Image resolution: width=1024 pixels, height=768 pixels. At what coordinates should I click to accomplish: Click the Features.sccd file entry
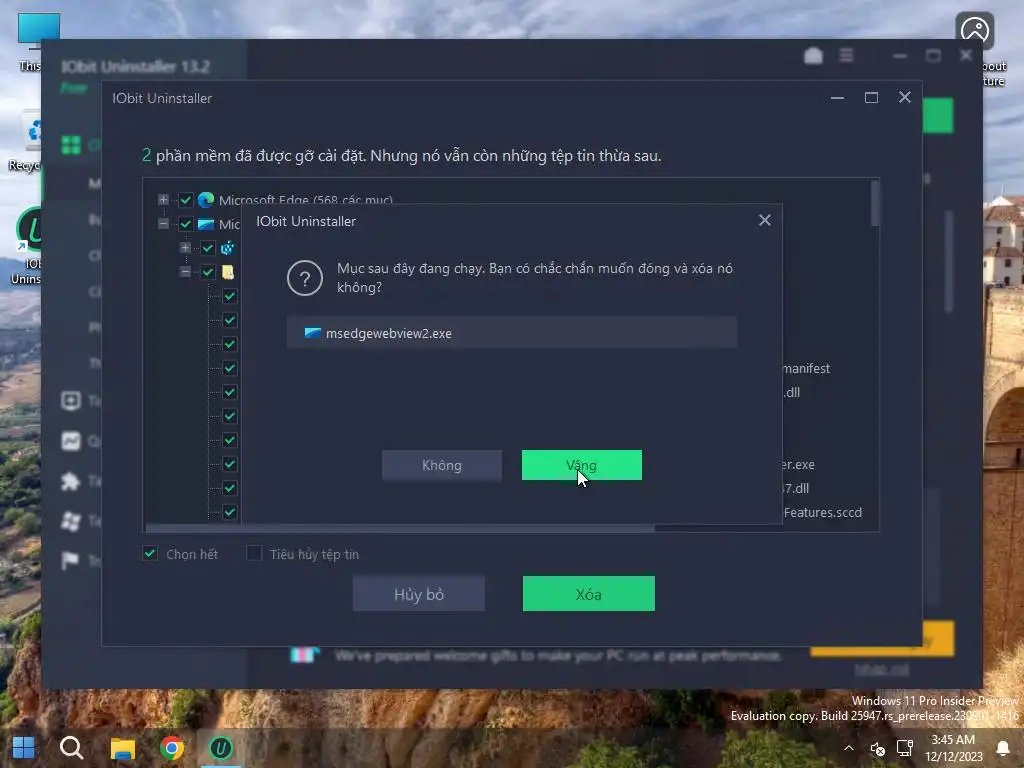[x=823, y=513]
